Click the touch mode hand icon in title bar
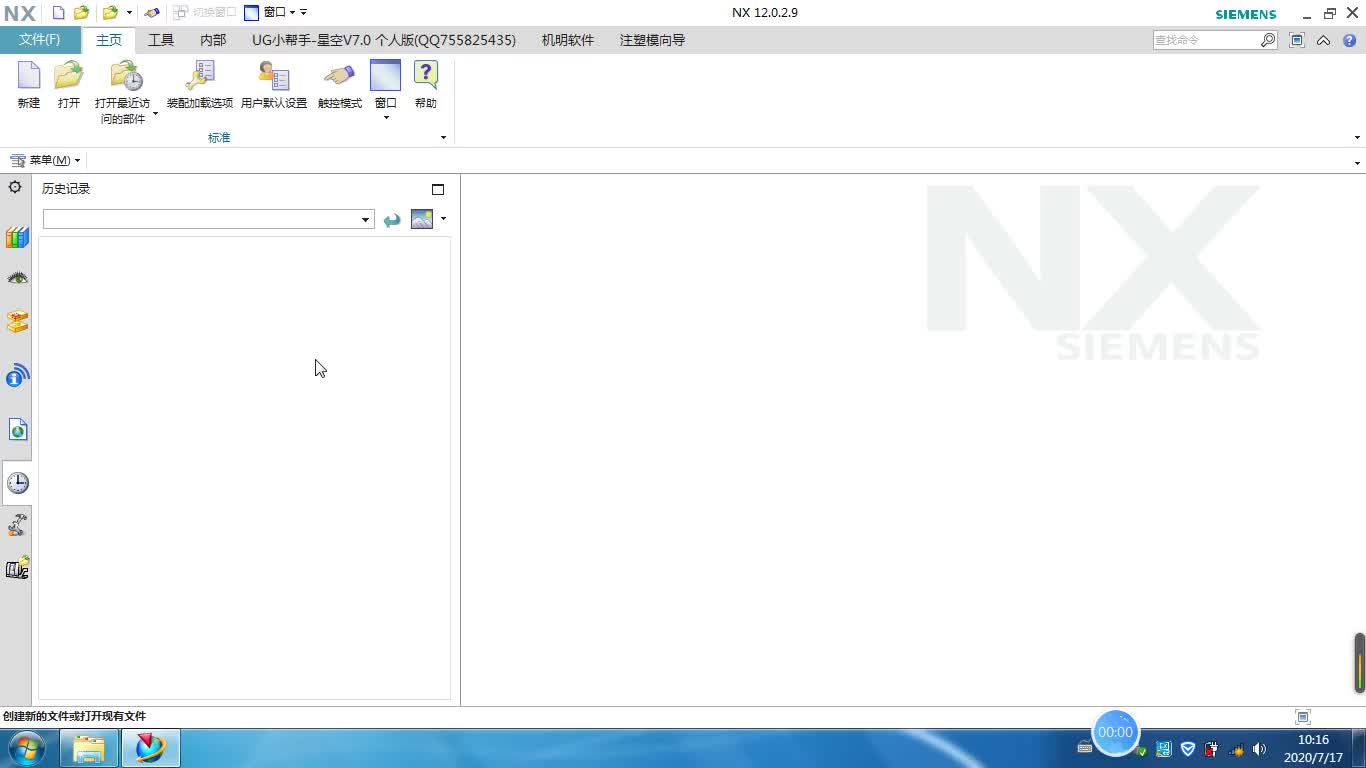The width and height of the screenshot is (1366, 768). [x=152, y=13]
